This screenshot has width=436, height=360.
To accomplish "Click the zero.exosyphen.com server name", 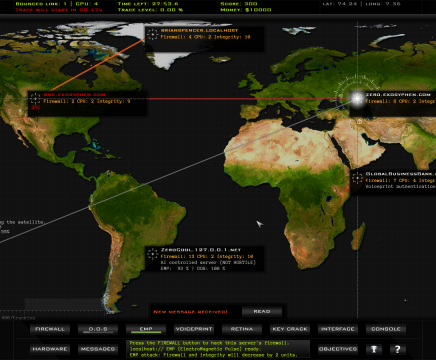I will coord(398,95).
